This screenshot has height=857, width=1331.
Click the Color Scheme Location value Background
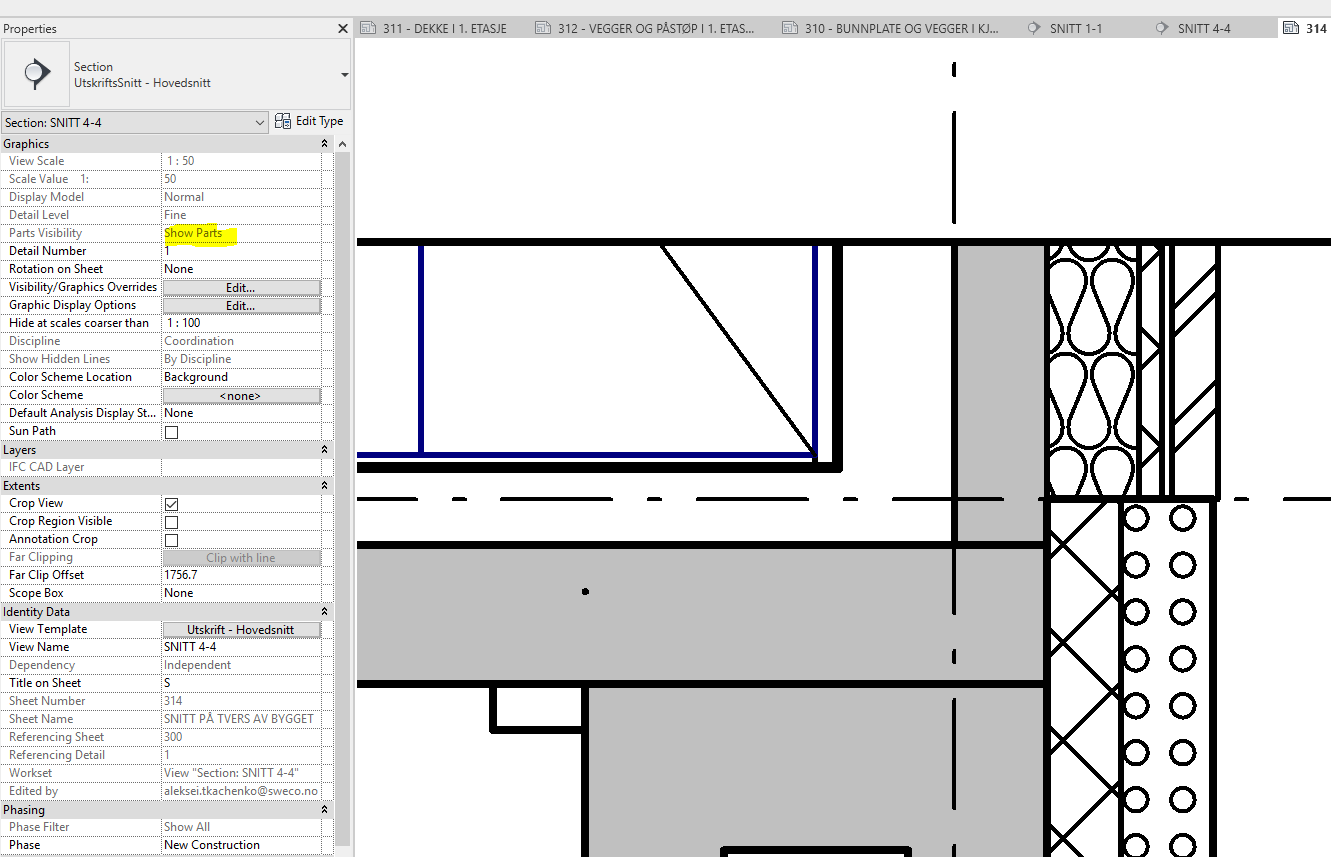(241, 377)
